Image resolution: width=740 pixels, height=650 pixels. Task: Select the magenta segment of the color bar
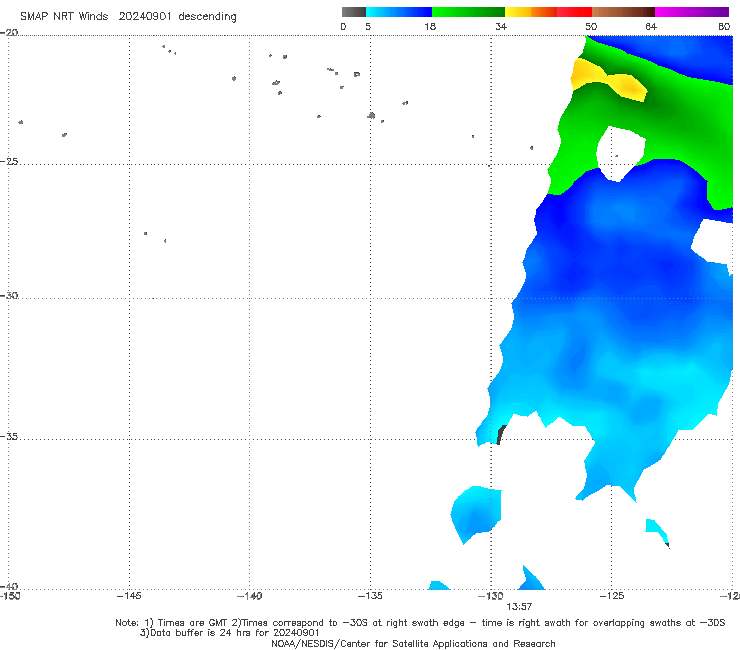tap(692, 12)
